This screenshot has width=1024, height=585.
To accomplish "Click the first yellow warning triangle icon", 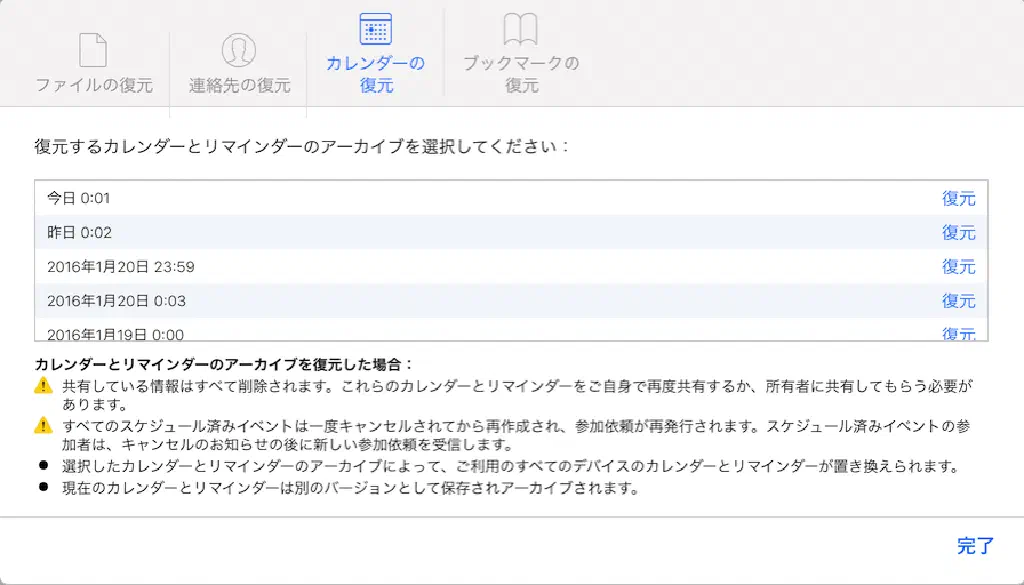I will pos(43,385).
